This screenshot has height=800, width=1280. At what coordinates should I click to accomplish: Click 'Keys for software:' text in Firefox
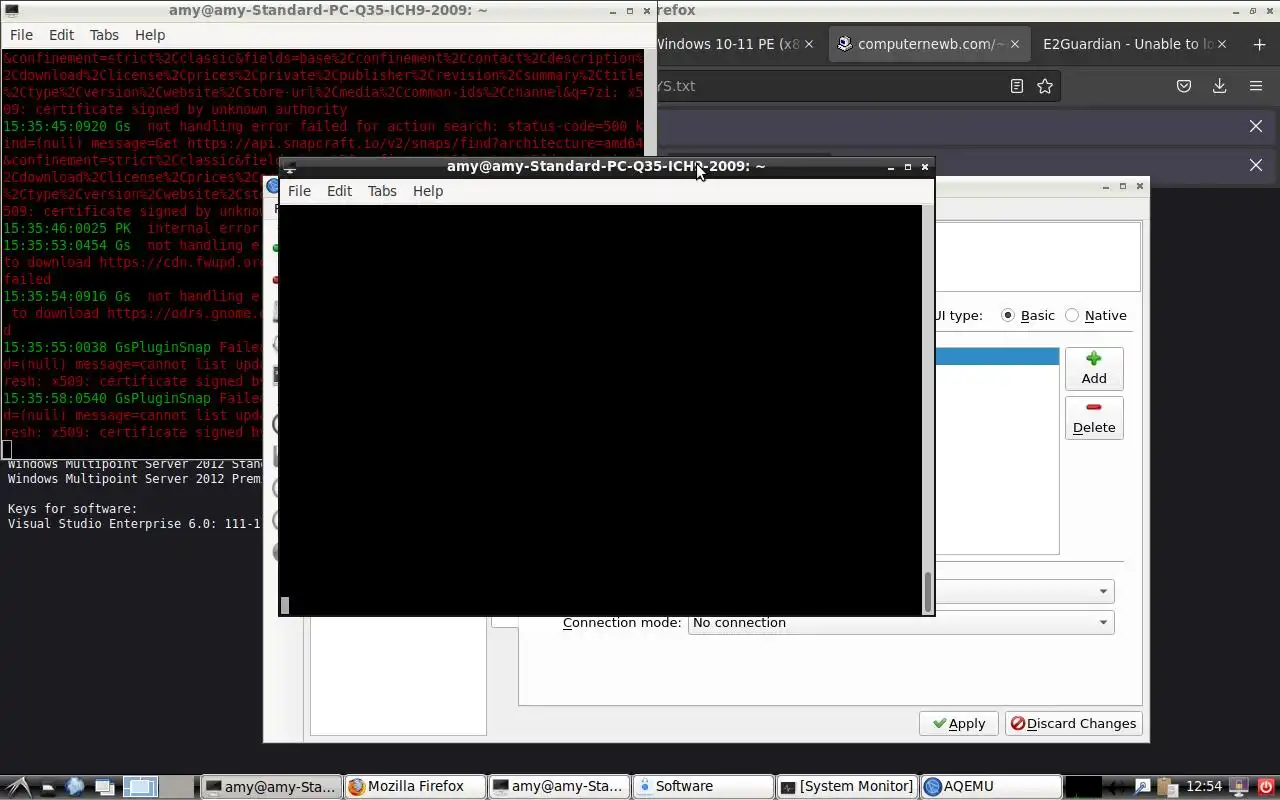(72, 509)
